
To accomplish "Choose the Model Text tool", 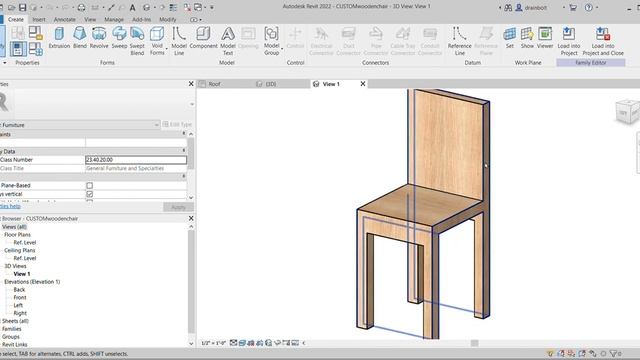I will [228, 41].
